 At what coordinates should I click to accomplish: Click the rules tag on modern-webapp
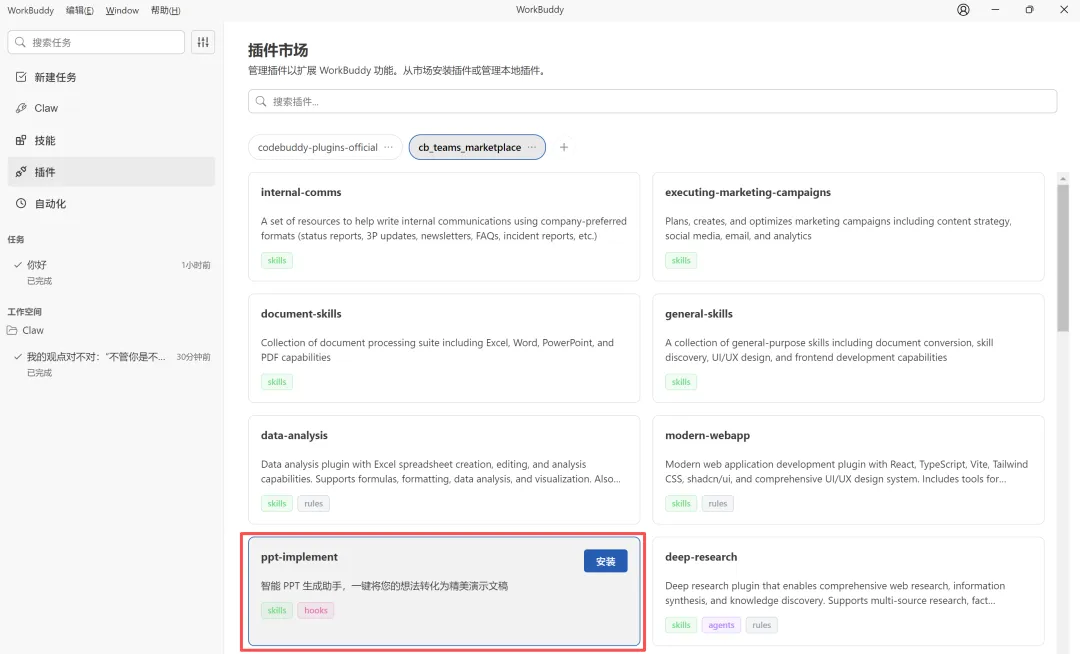point(718,503)
